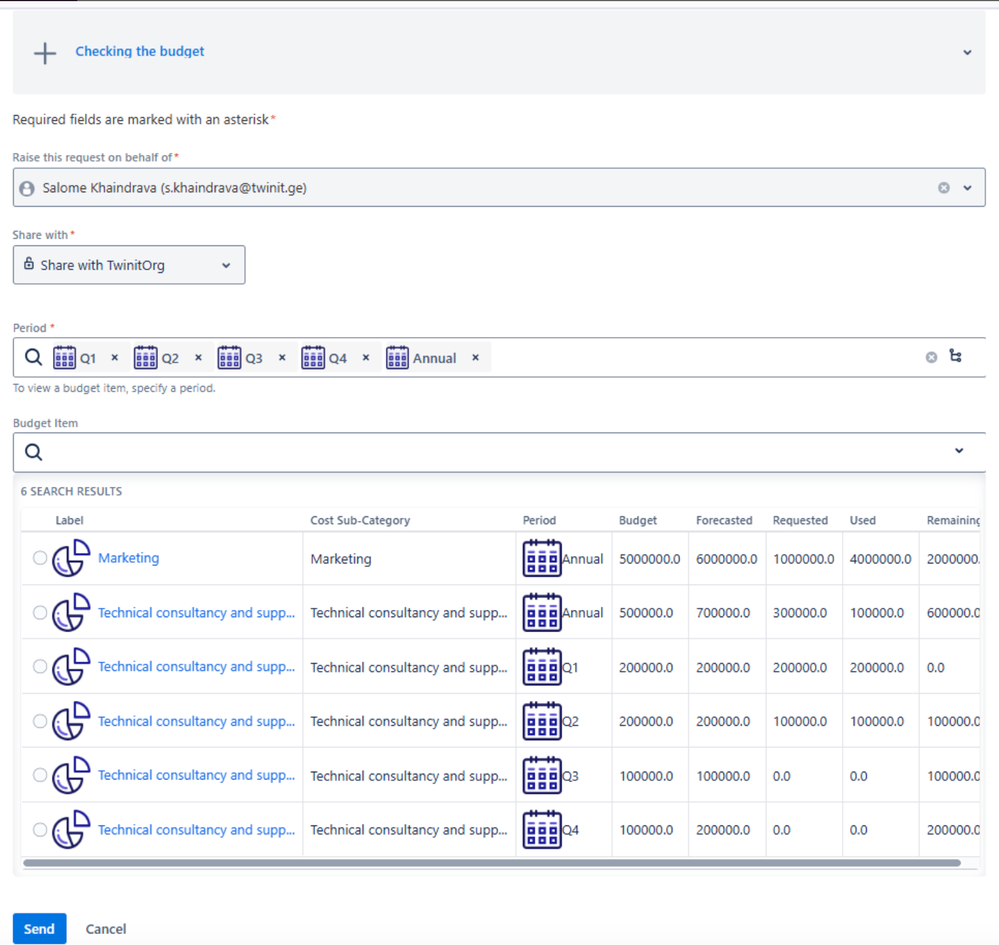
Task: Click the plus icon beside Checking the budget
Action: click(x=45, y=53)
